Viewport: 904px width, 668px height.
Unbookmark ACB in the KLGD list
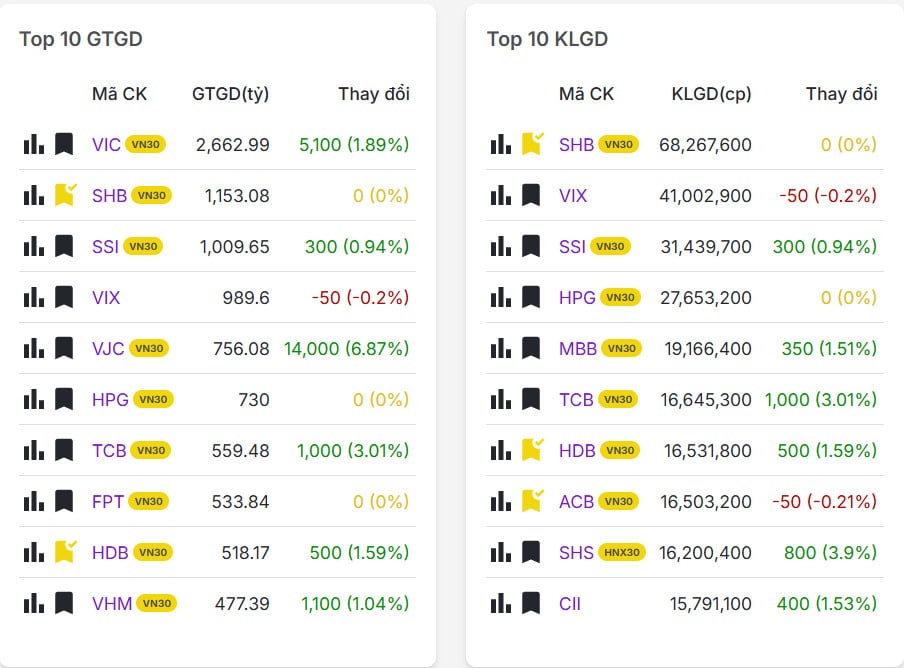[x=532, y=501]
